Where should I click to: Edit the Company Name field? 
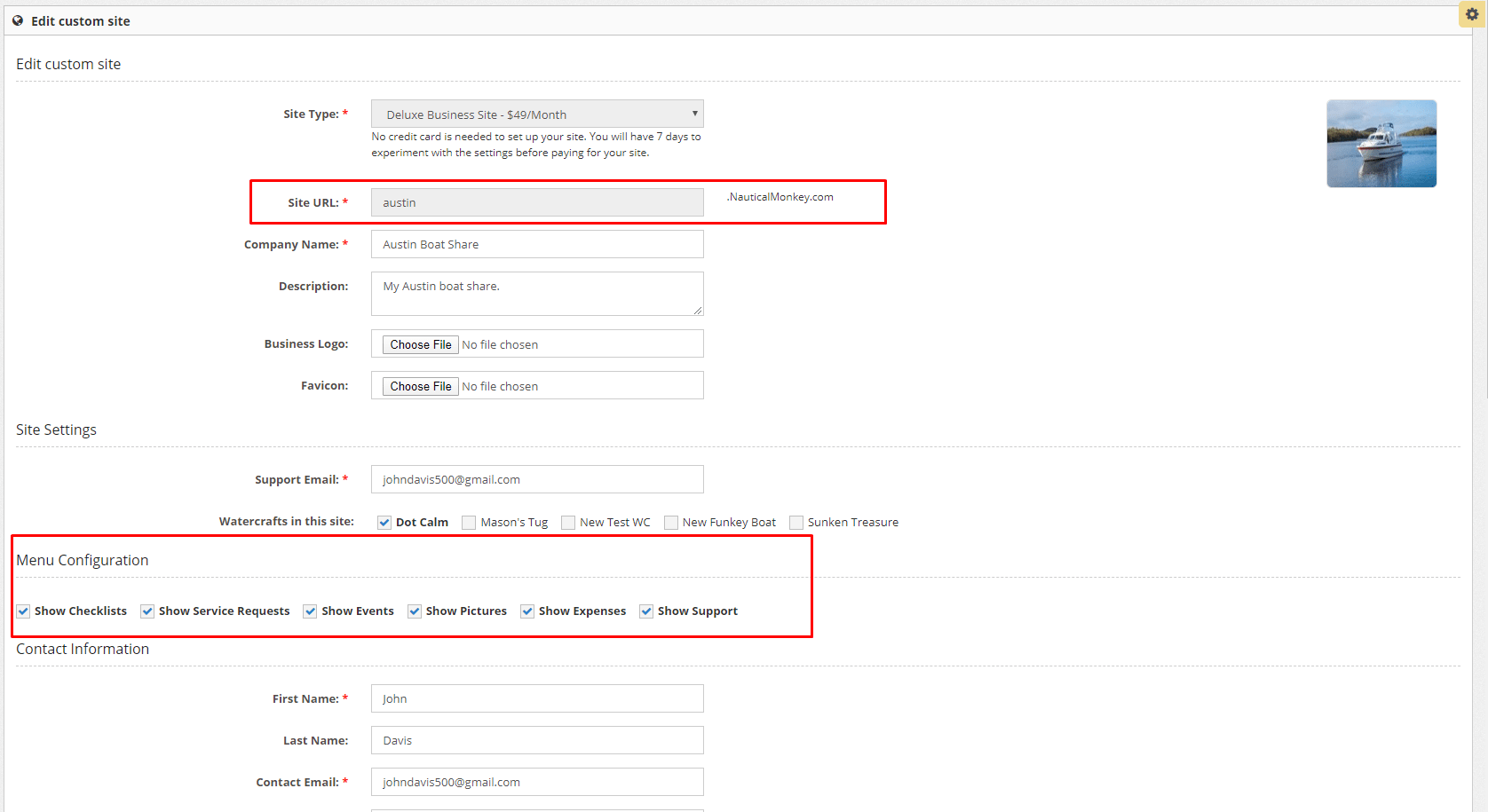[x=537, y=244]
